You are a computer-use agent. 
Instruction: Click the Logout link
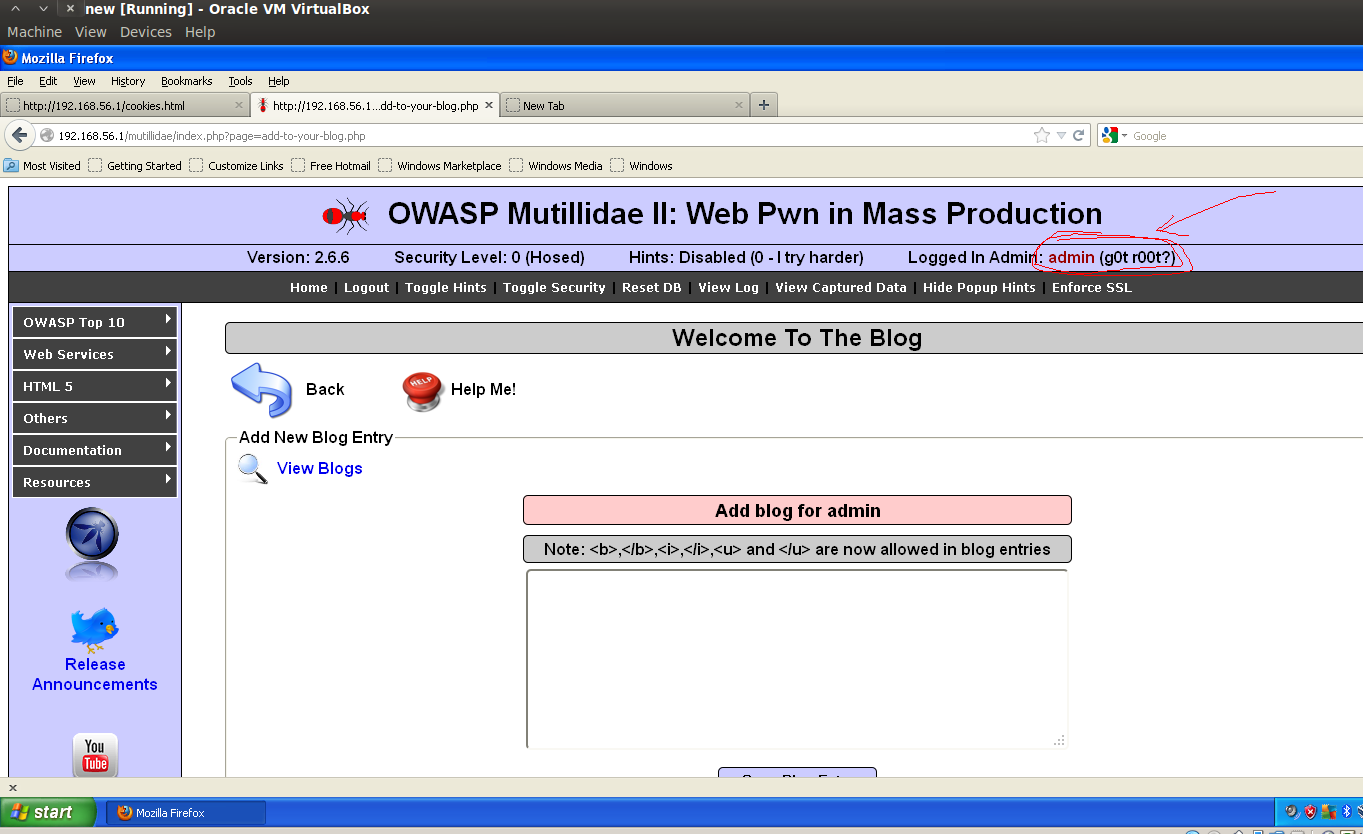[x=366, y=287]
